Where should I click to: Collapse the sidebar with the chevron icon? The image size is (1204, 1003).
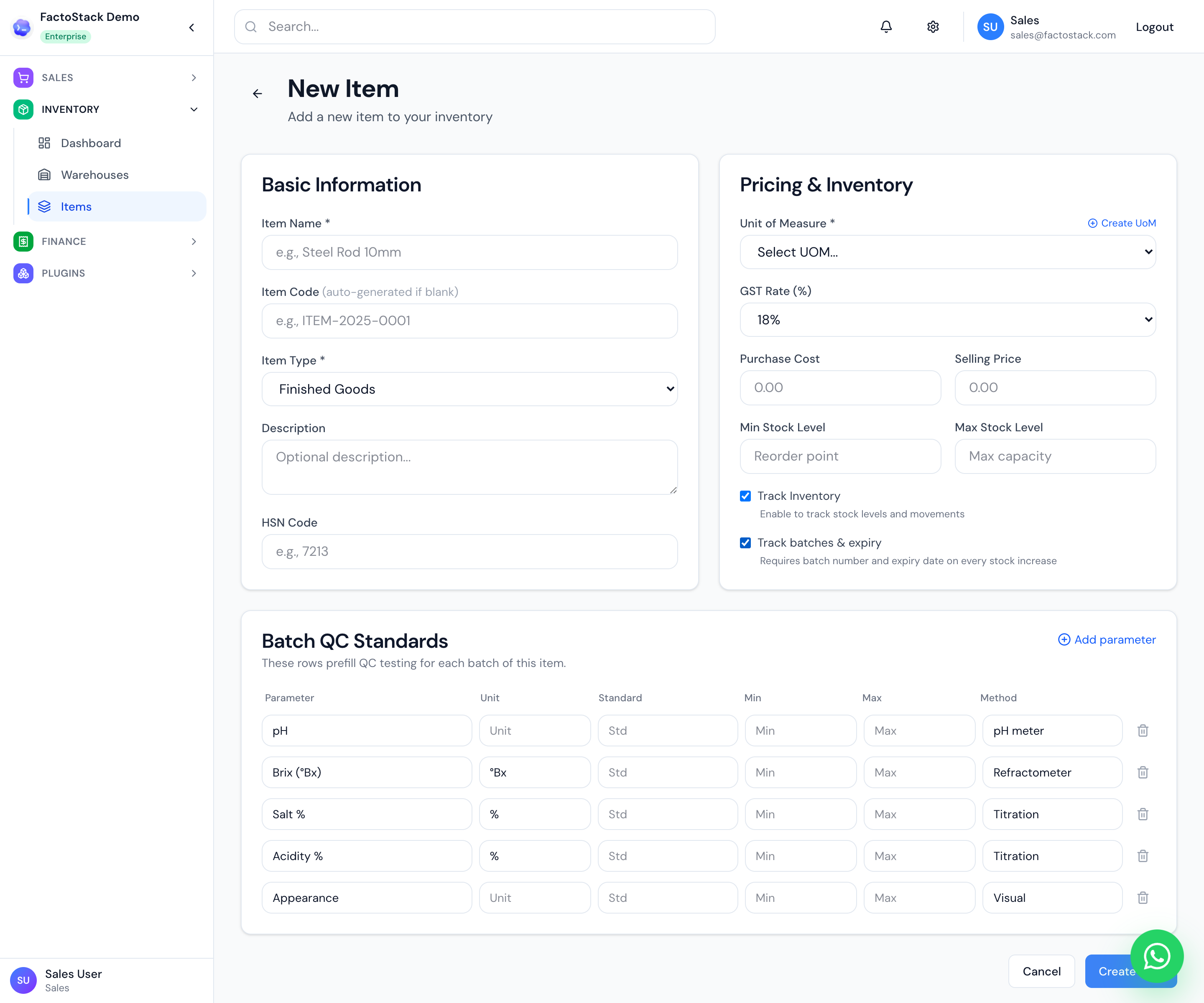pos(192,28)
